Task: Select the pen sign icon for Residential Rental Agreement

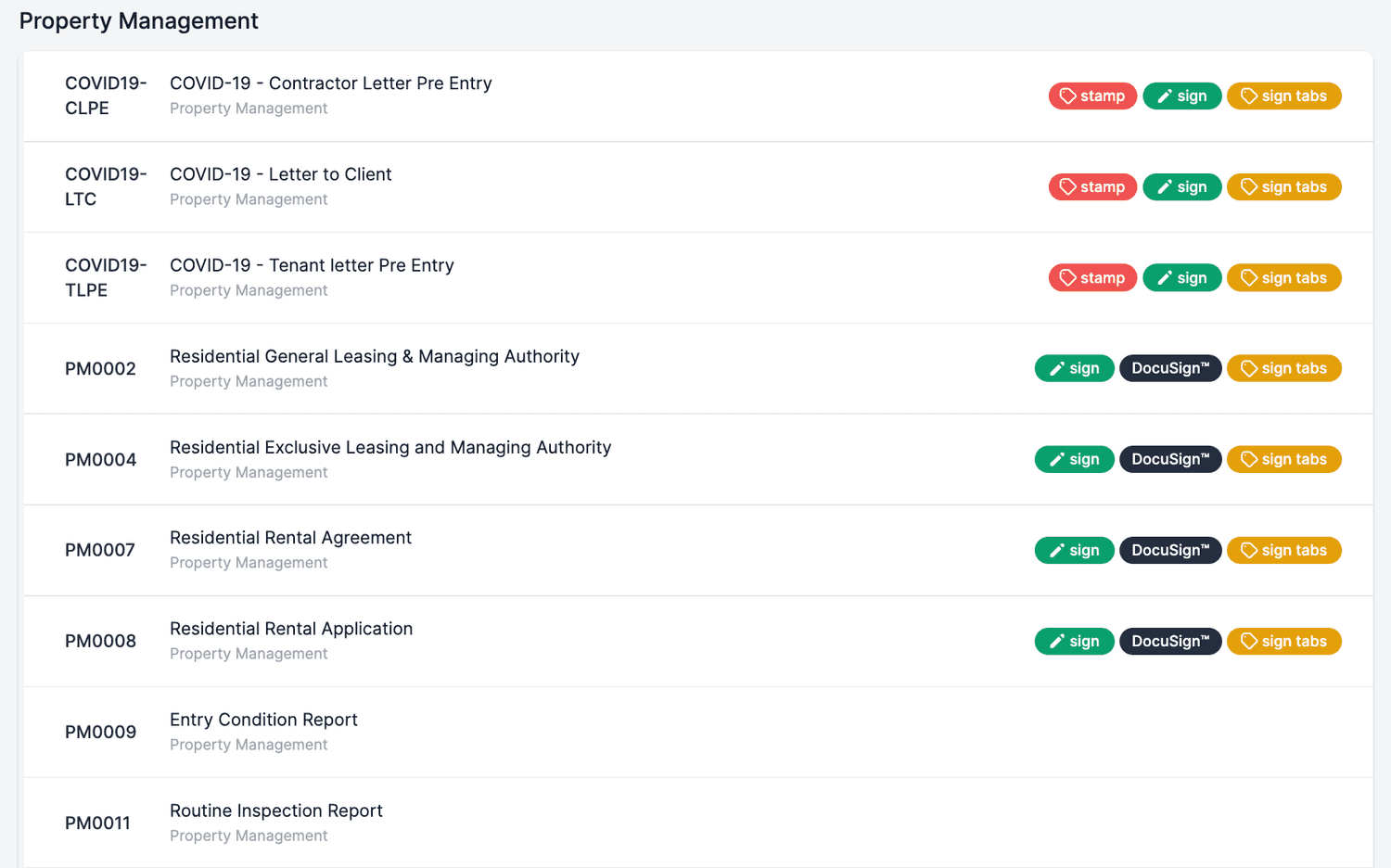Action: click(x=1057, y=550)
